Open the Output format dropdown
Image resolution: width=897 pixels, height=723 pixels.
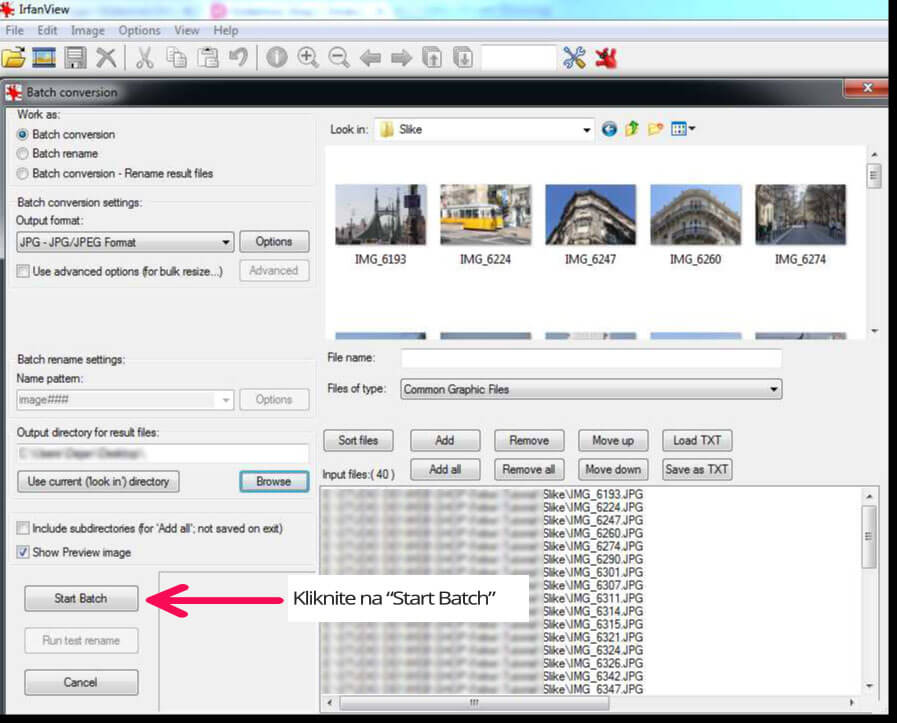pyautogui.click(x=125, y=242)
